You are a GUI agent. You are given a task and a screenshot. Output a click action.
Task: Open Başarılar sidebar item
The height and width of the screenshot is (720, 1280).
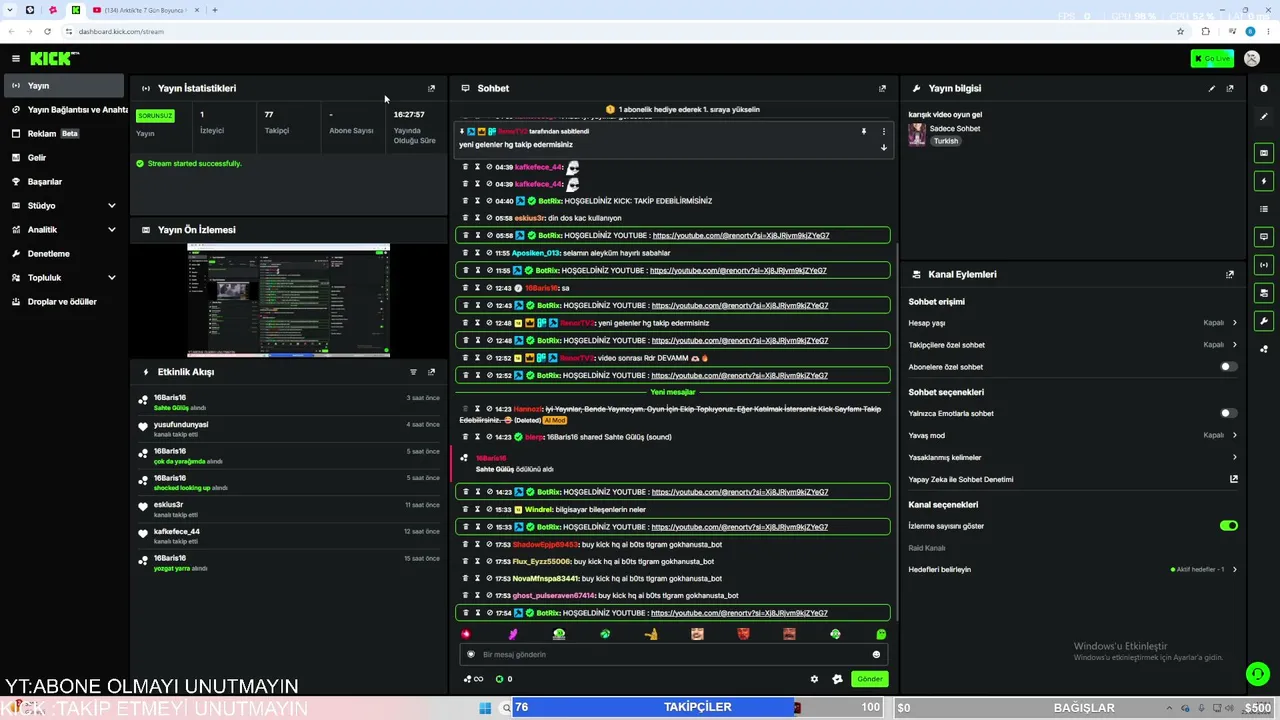[64, 182]
